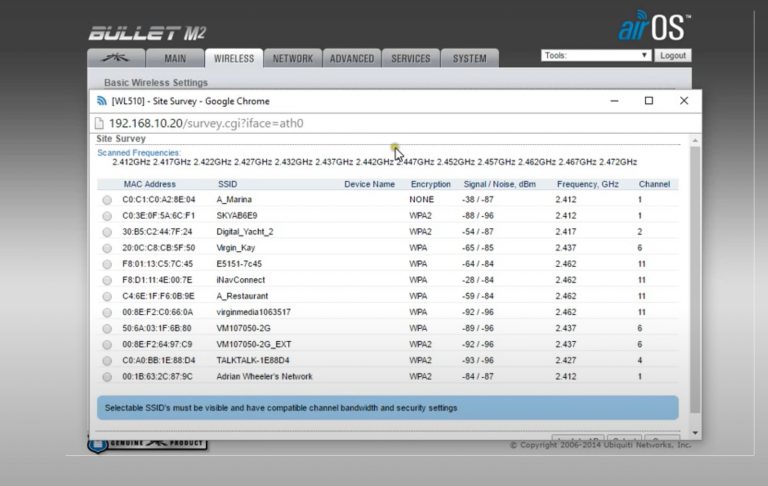The image size is (768, 486).
Task: Click the airOS logo
Action: click(x=653, y=27)
